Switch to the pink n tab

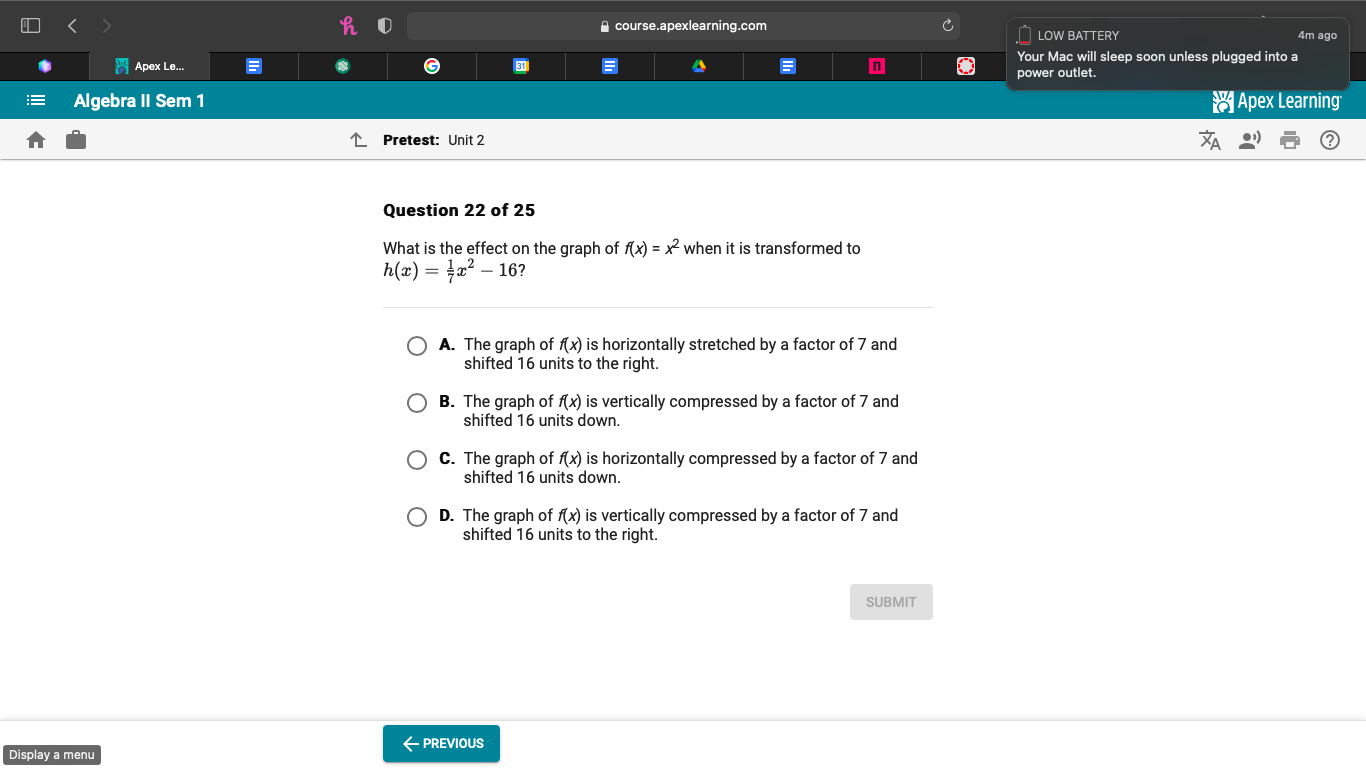[x=877, y=66]
